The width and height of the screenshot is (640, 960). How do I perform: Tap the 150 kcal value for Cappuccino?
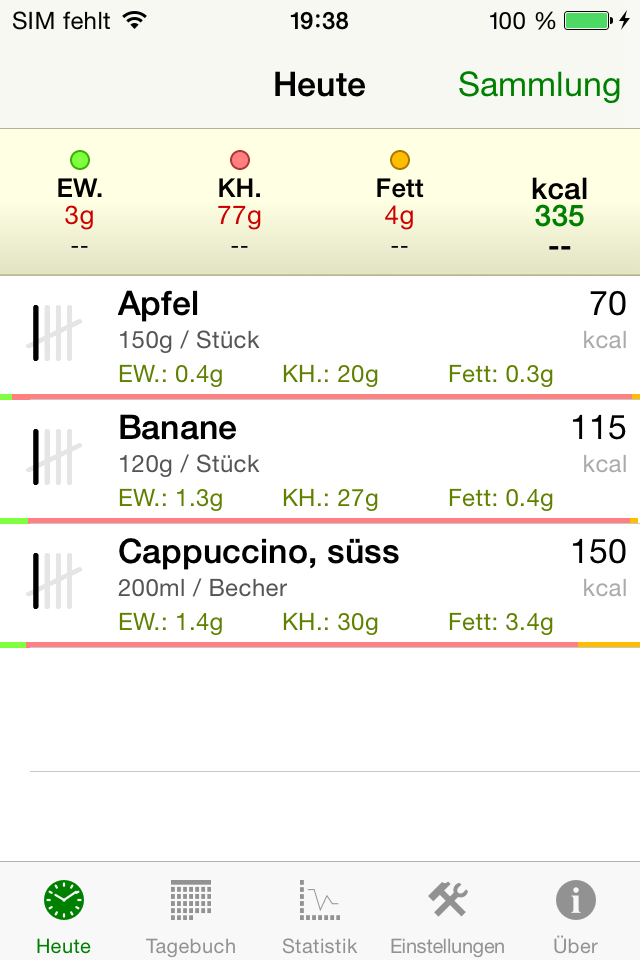[598, 552]
